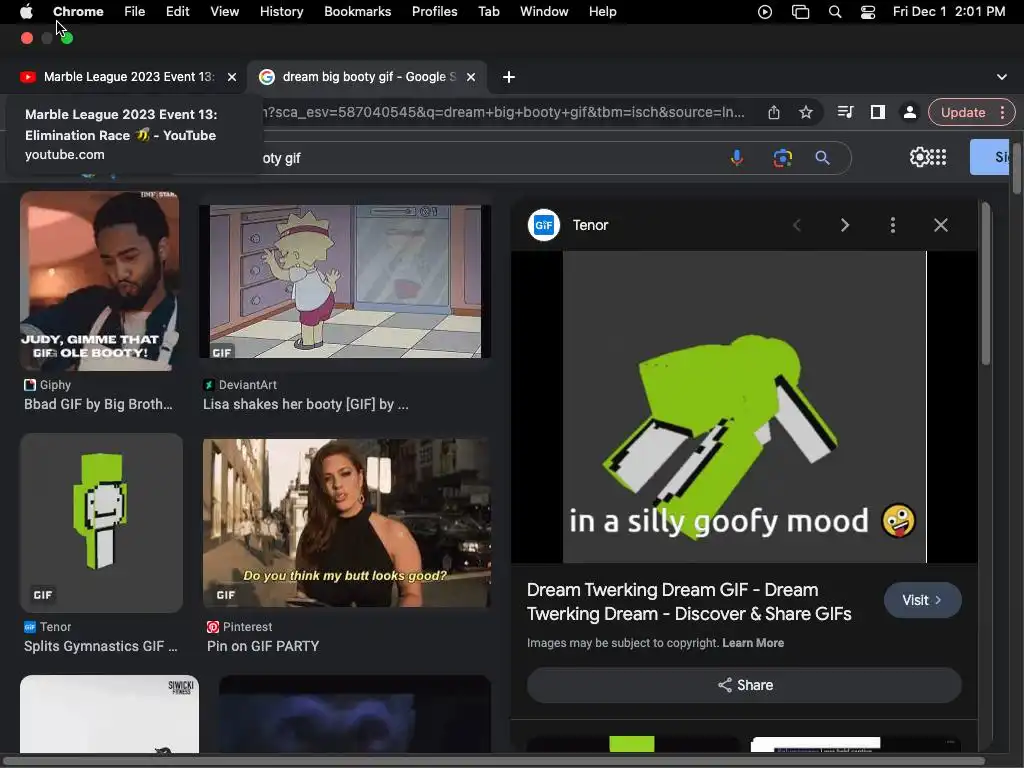Bookmark this page with the star icon
The image size is (1024, 768).
point(806,112)
